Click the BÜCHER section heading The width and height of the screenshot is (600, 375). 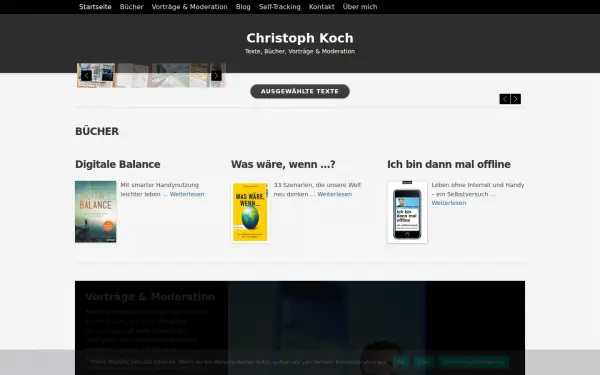(x=97, y=131)
